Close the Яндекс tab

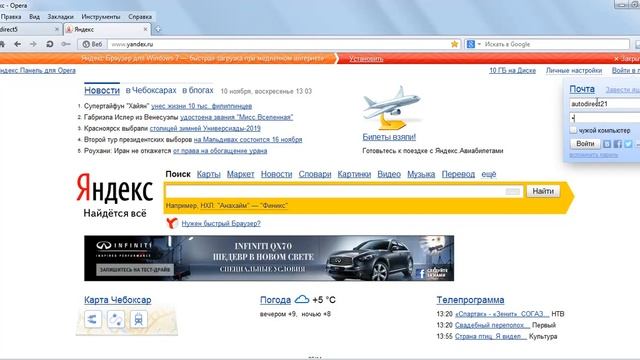[x=145, y=29]
